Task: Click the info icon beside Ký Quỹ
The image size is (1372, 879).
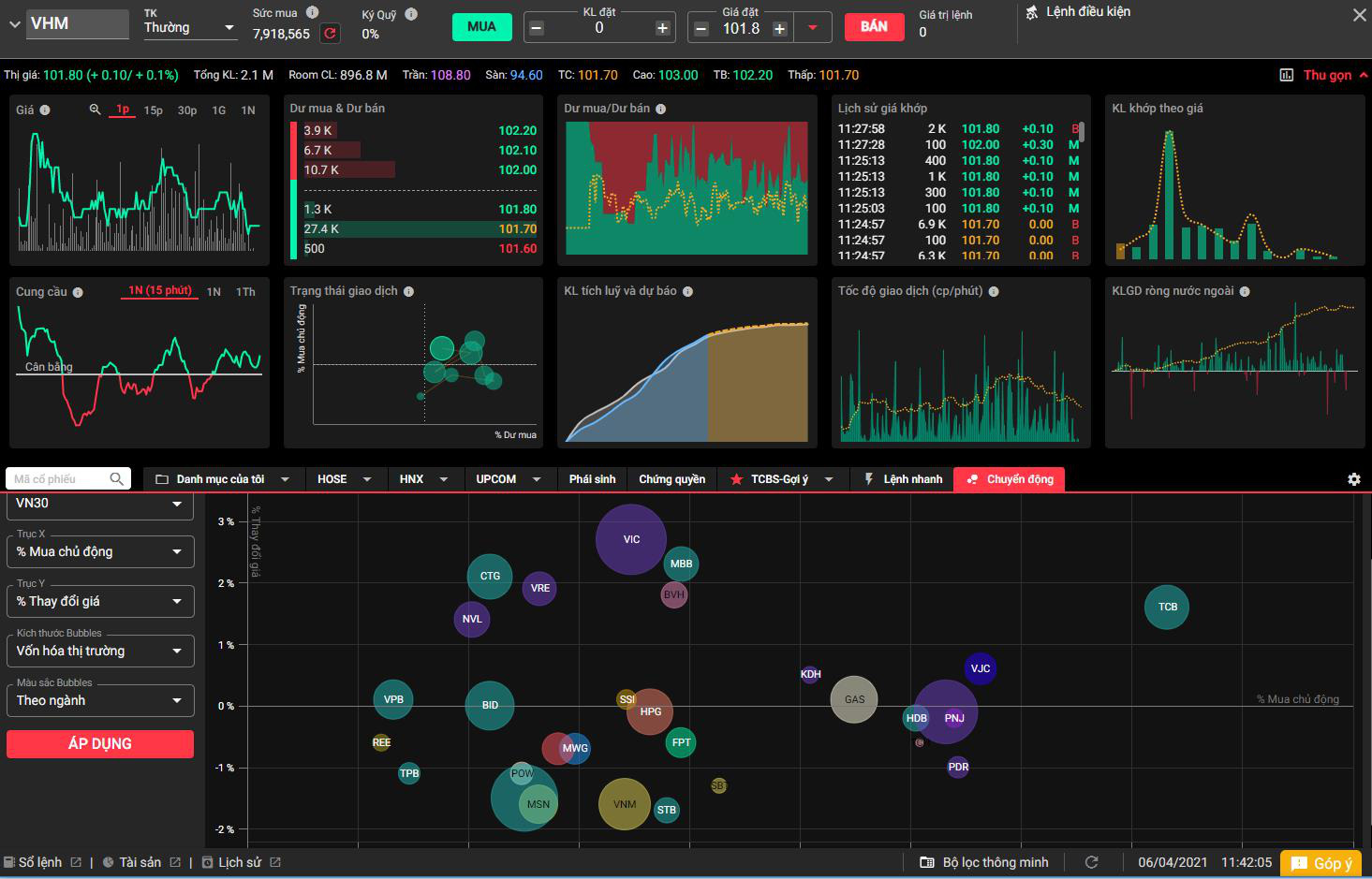Action: tap(411, 14)
